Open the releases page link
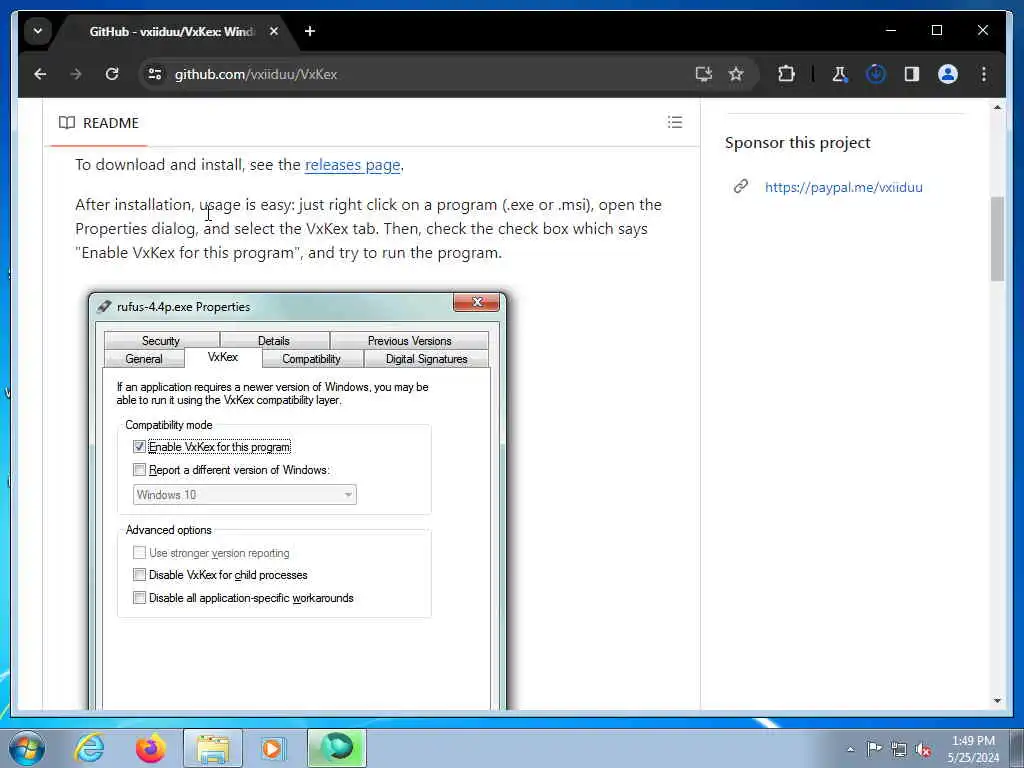Image resolution: width=1024 pixels, height=768 pixels. [x=353, y=165]
